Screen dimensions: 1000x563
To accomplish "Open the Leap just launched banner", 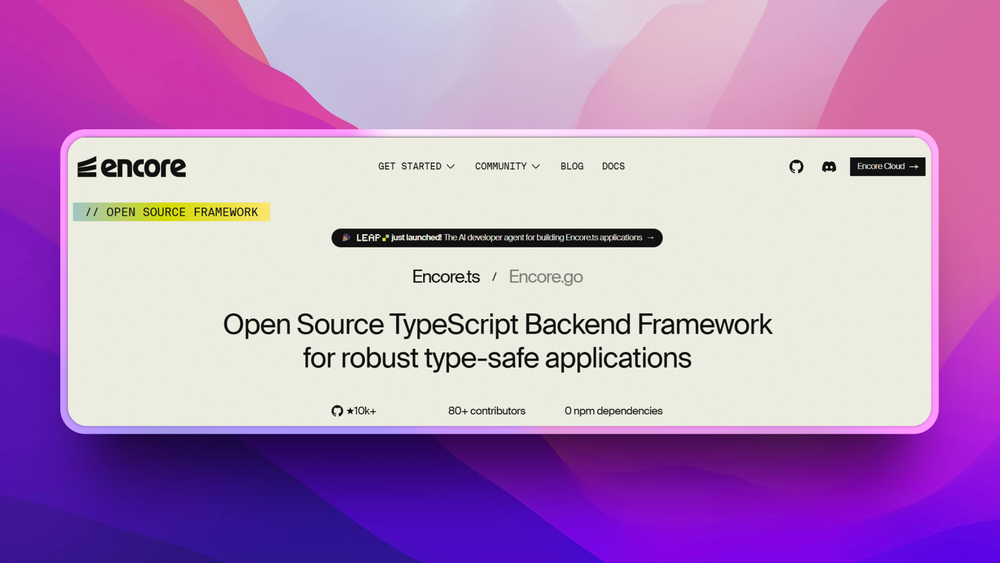I will pyautogui.click(x=497, y=238).
